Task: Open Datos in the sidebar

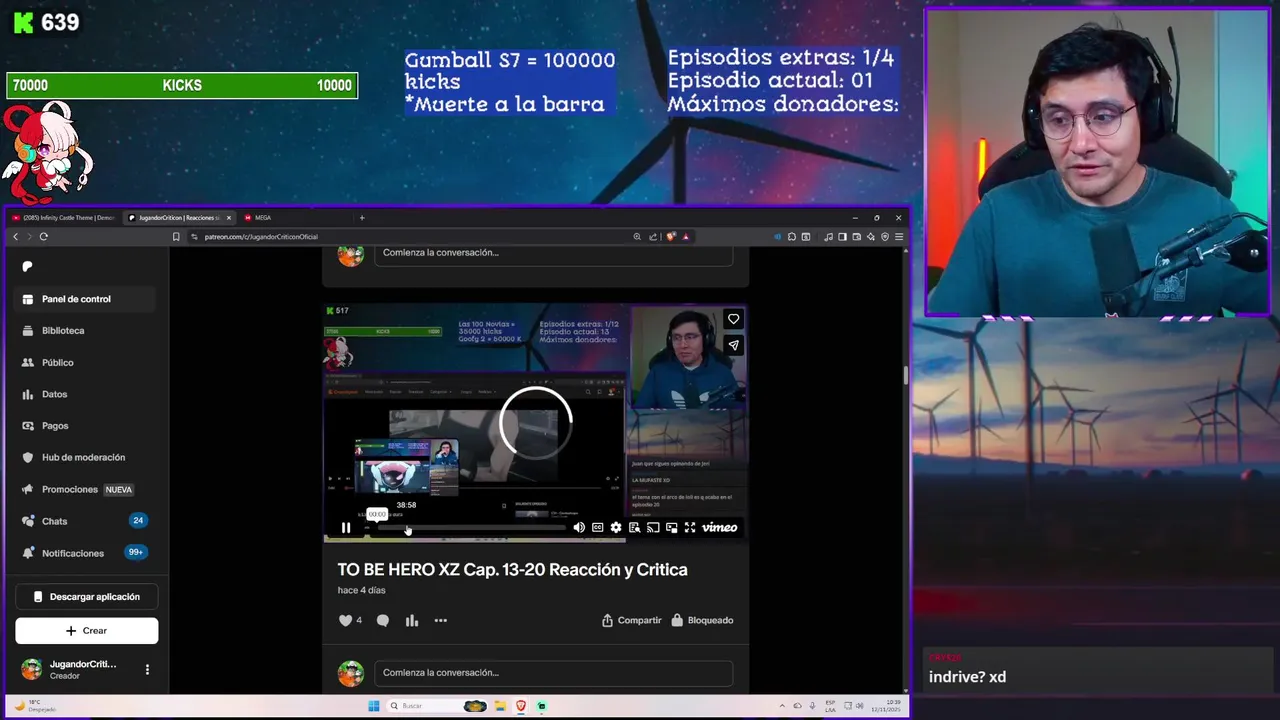Action: pos(85,394)
